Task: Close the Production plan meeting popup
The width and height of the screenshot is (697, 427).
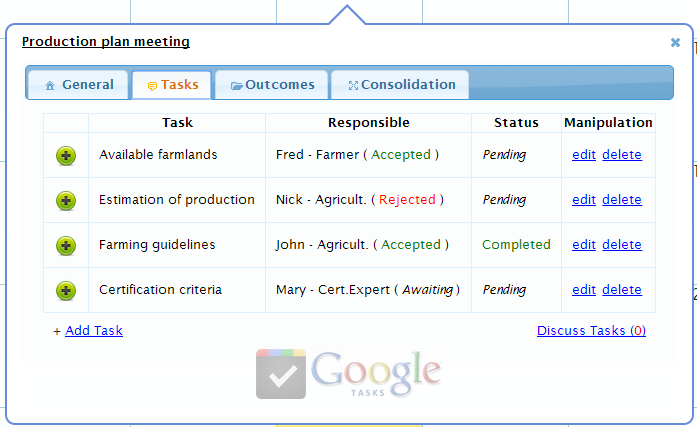Action: (x=675, y=42)
